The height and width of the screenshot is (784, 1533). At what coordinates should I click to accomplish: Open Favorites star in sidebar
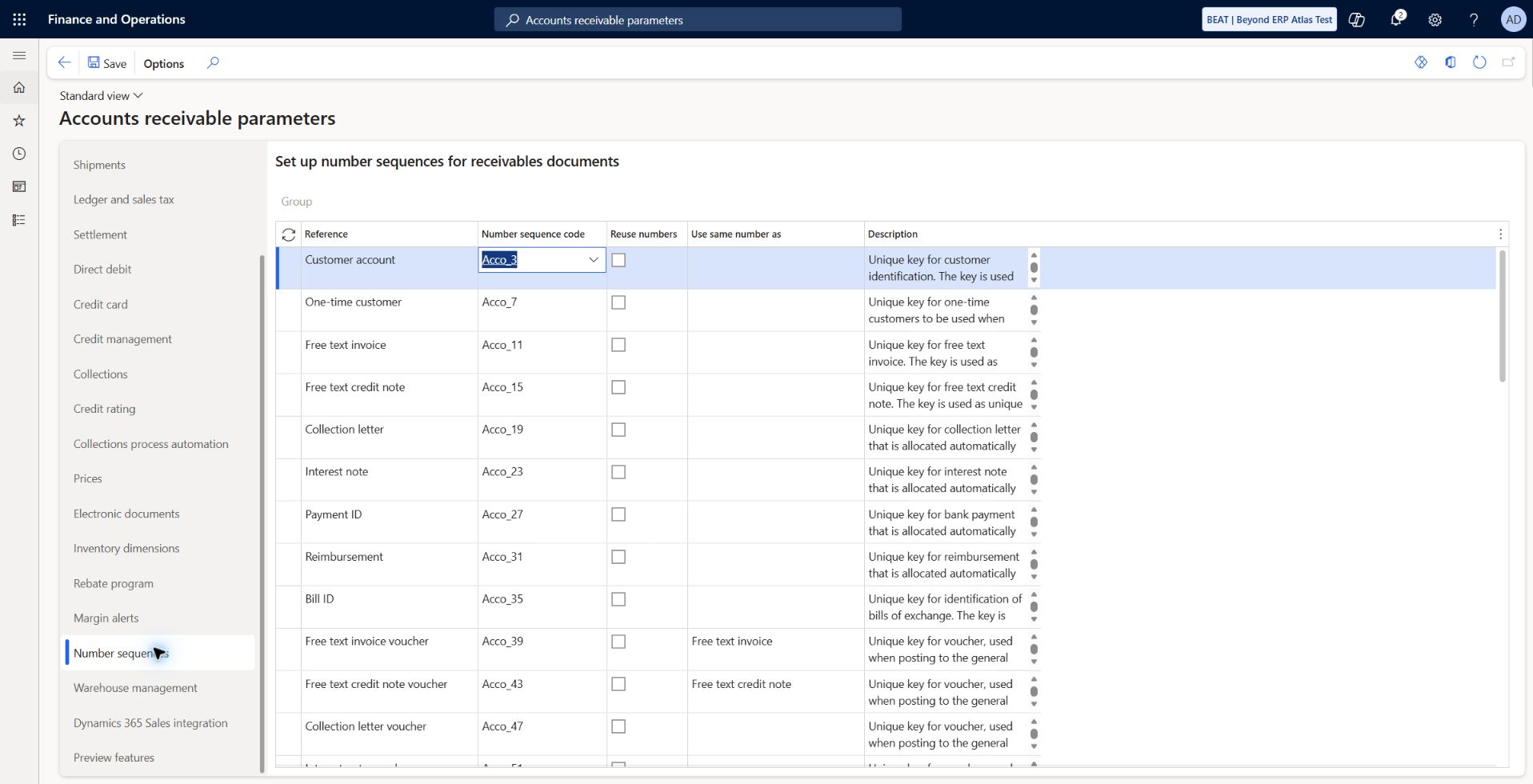(19, 120)
